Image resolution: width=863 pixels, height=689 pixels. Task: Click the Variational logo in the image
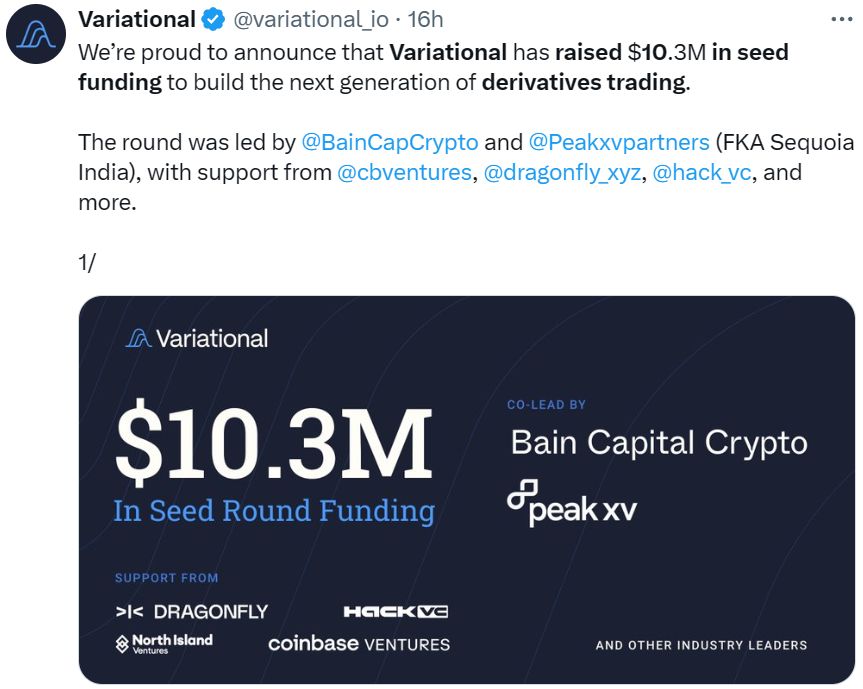point(197,338)
